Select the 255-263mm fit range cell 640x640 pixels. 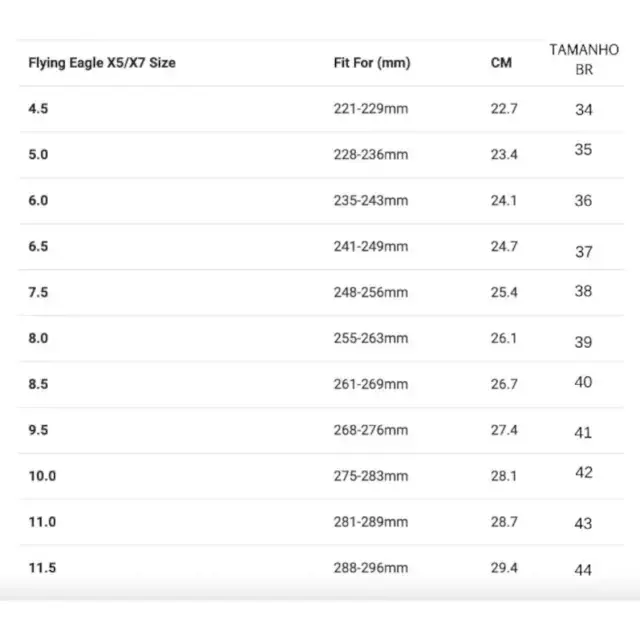click(x=371, y=338)
